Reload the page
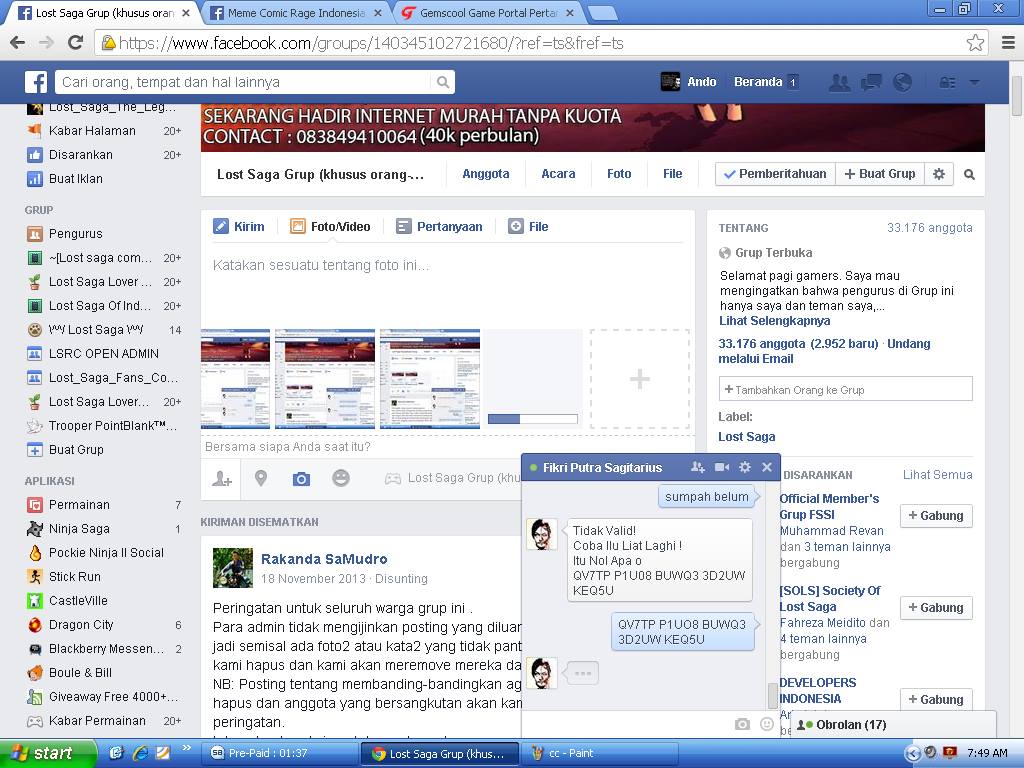Image resolution: width=1024 pixels, height=768 pixels. [x=76, y=43]
